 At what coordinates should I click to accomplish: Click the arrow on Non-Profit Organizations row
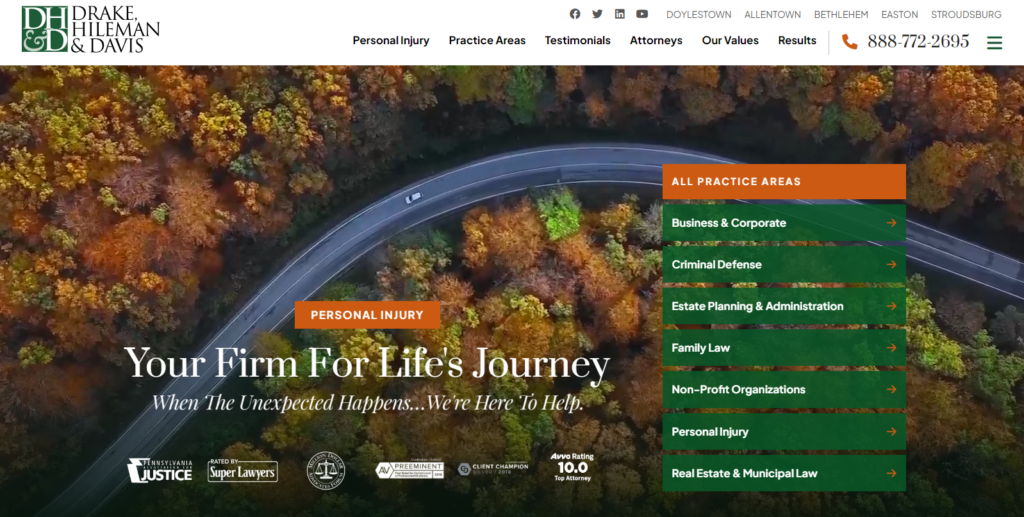[891, 390]
